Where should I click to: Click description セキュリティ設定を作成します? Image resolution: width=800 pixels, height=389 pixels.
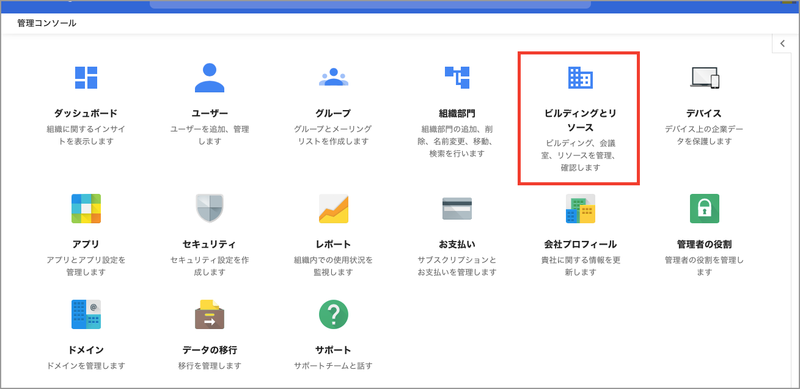210,265
